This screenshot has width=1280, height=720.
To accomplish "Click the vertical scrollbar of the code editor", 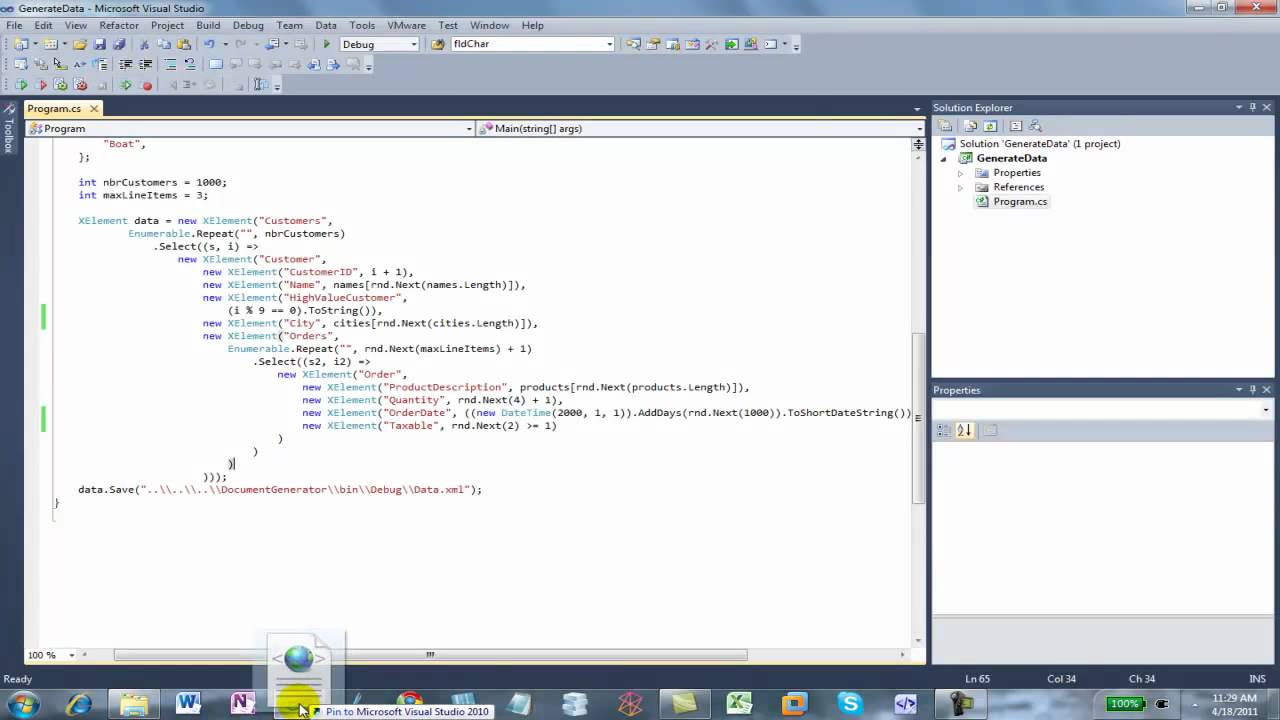I will tap(919, 418).
